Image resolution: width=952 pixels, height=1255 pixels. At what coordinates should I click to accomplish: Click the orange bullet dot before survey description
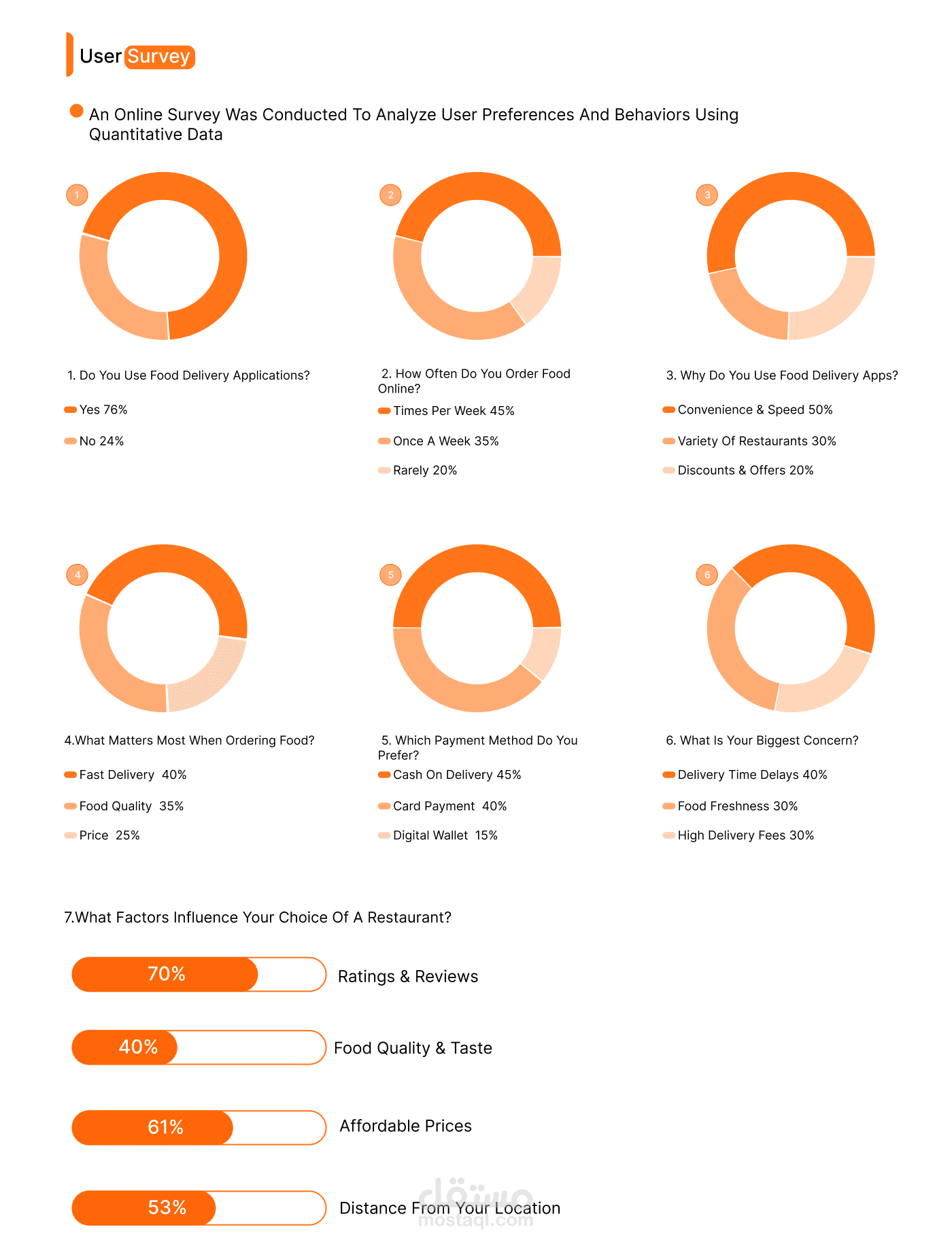coord(77,111)
